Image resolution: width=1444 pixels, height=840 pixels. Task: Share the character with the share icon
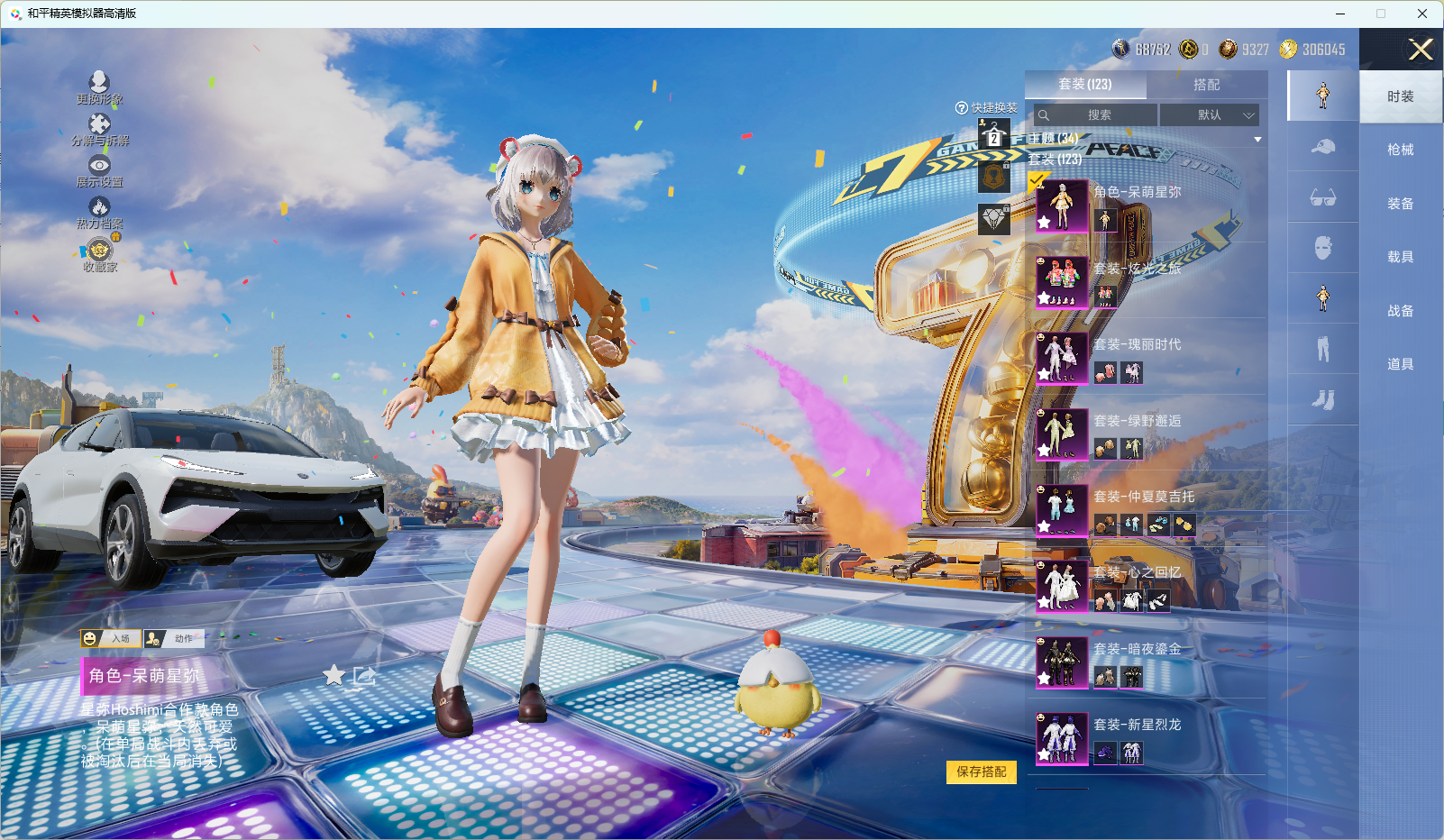(x=364, y=675)
